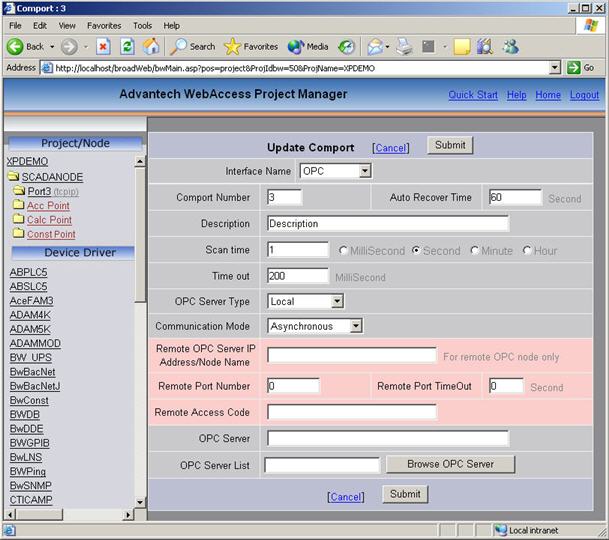Open the Edit menu
The image size is (609, 540).
(x=40, y=26)
